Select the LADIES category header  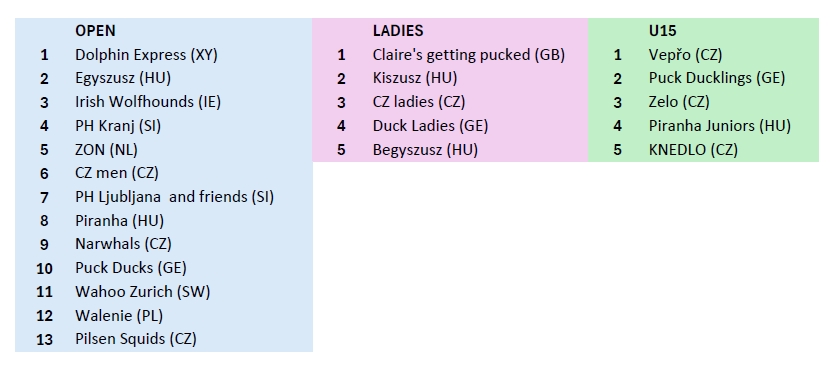[x=398, y=30]
